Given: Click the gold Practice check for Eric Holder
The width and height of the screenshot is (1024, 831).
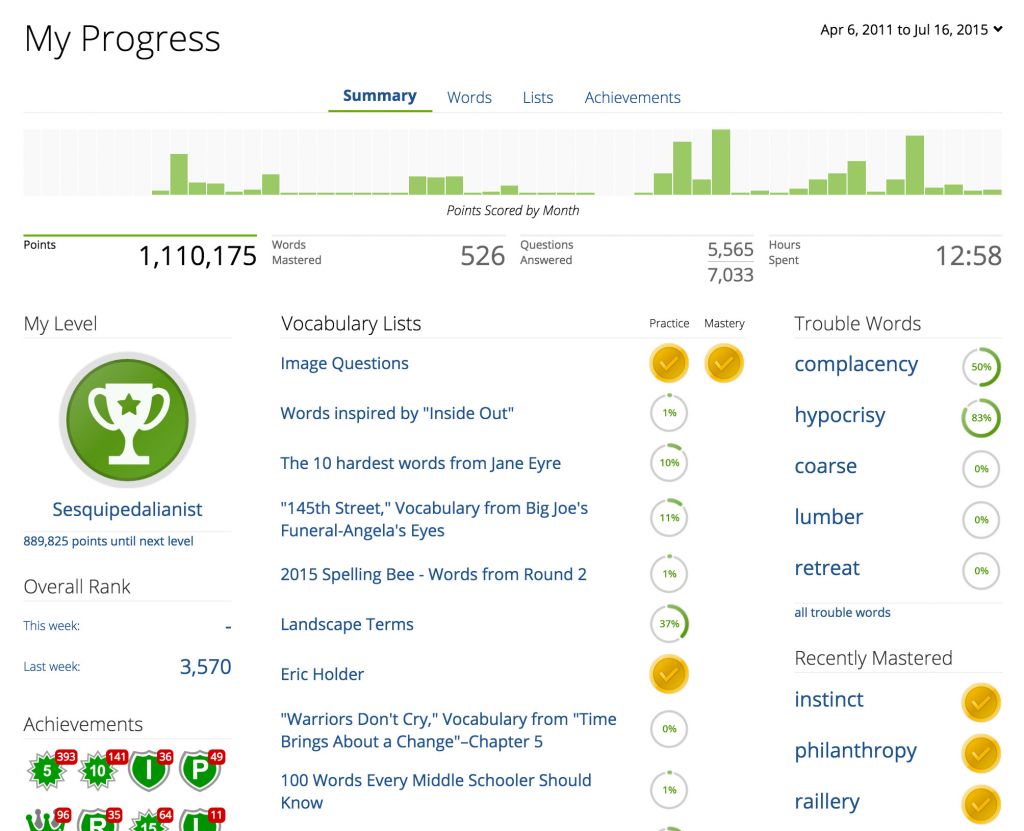Looking at the screenshot, I should [669, 674].
